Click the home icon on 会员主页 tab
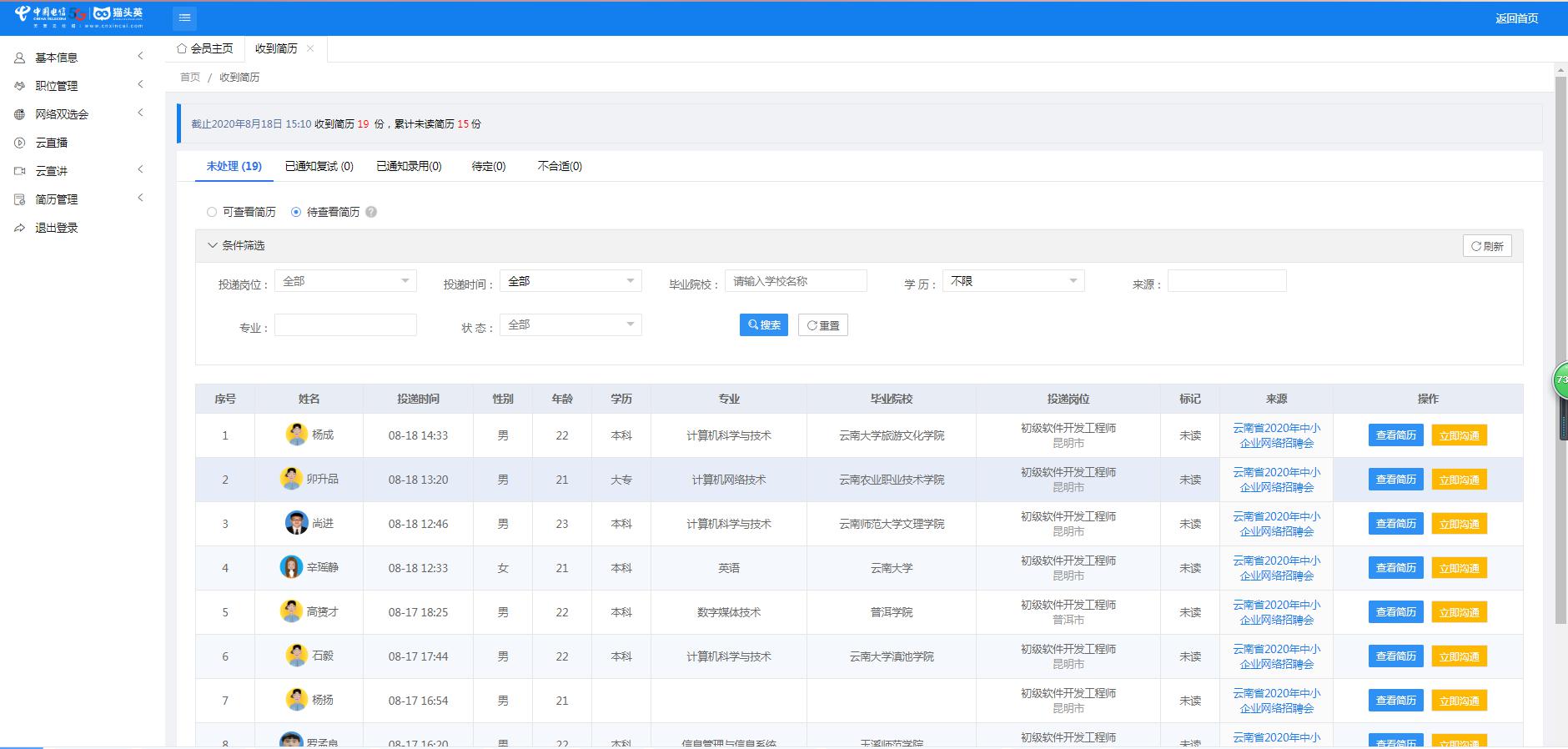The width and height of the screenshot is (1568, 749). tap(182, 48)
